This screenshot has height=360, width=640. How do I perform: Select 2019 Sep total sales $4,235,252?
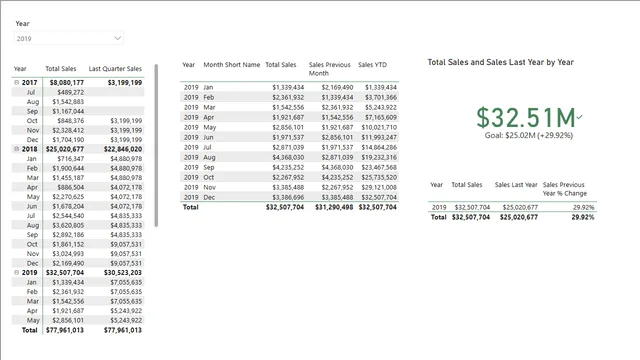tap(288, 167)
